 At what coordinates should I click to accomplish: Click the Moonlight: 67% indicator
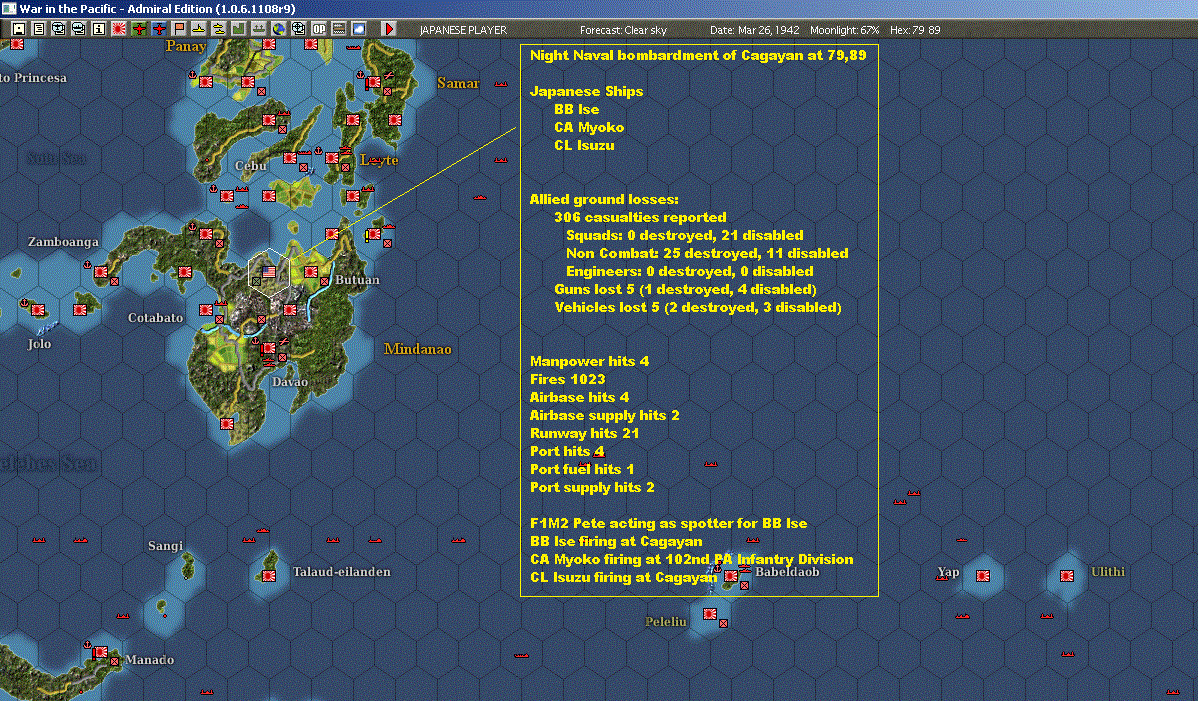click(844, 30)
